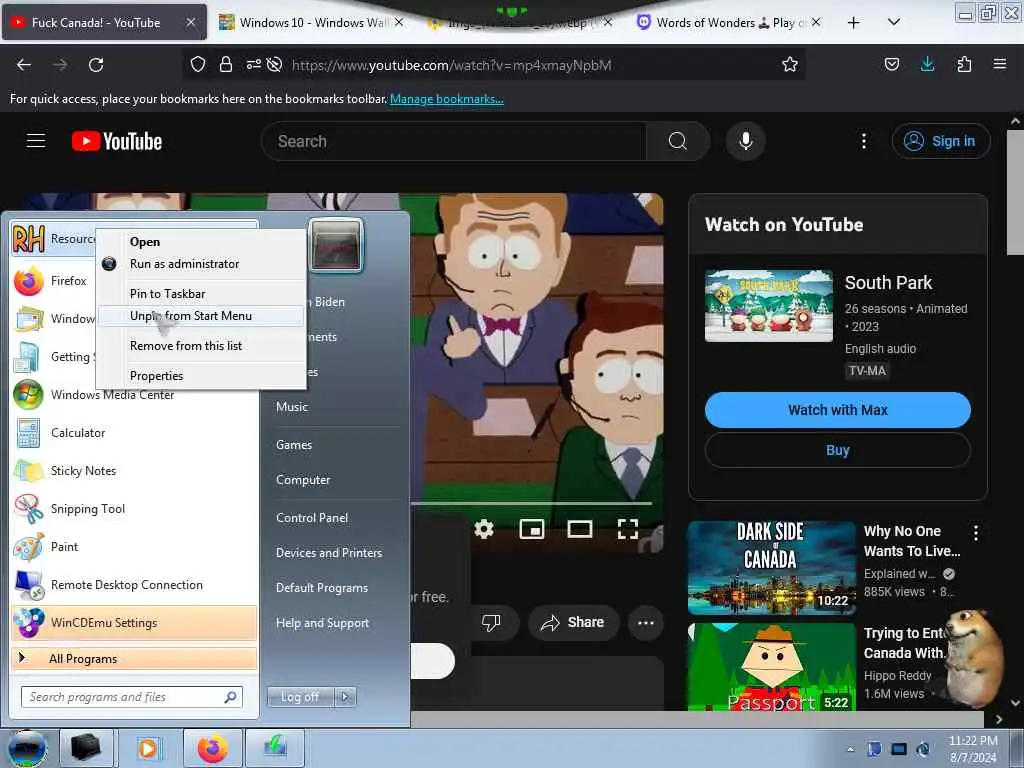1024x768 pixels.
Task: Click the YouTube search magnifier button
Action: point(678,141)
